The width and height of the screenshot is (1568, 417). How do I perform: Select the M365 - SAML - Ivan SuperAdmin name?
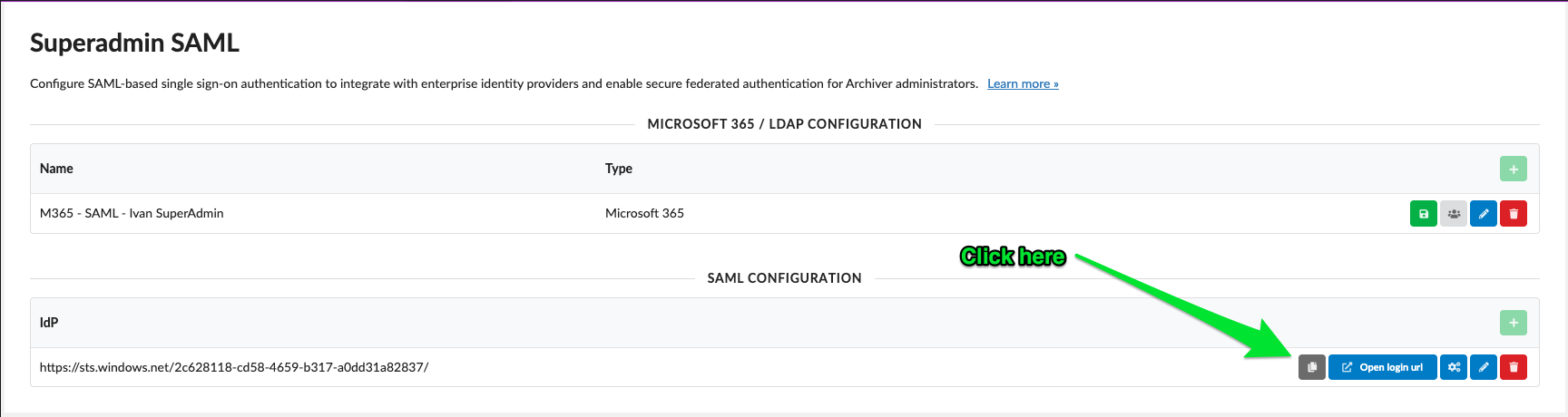pos(132,213)
